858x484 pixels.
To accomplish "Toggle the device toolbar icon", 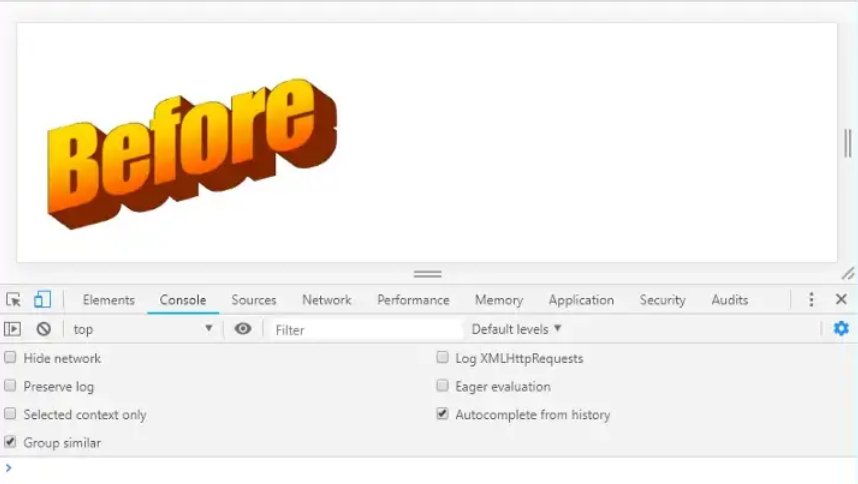I will tap(42, 300).
